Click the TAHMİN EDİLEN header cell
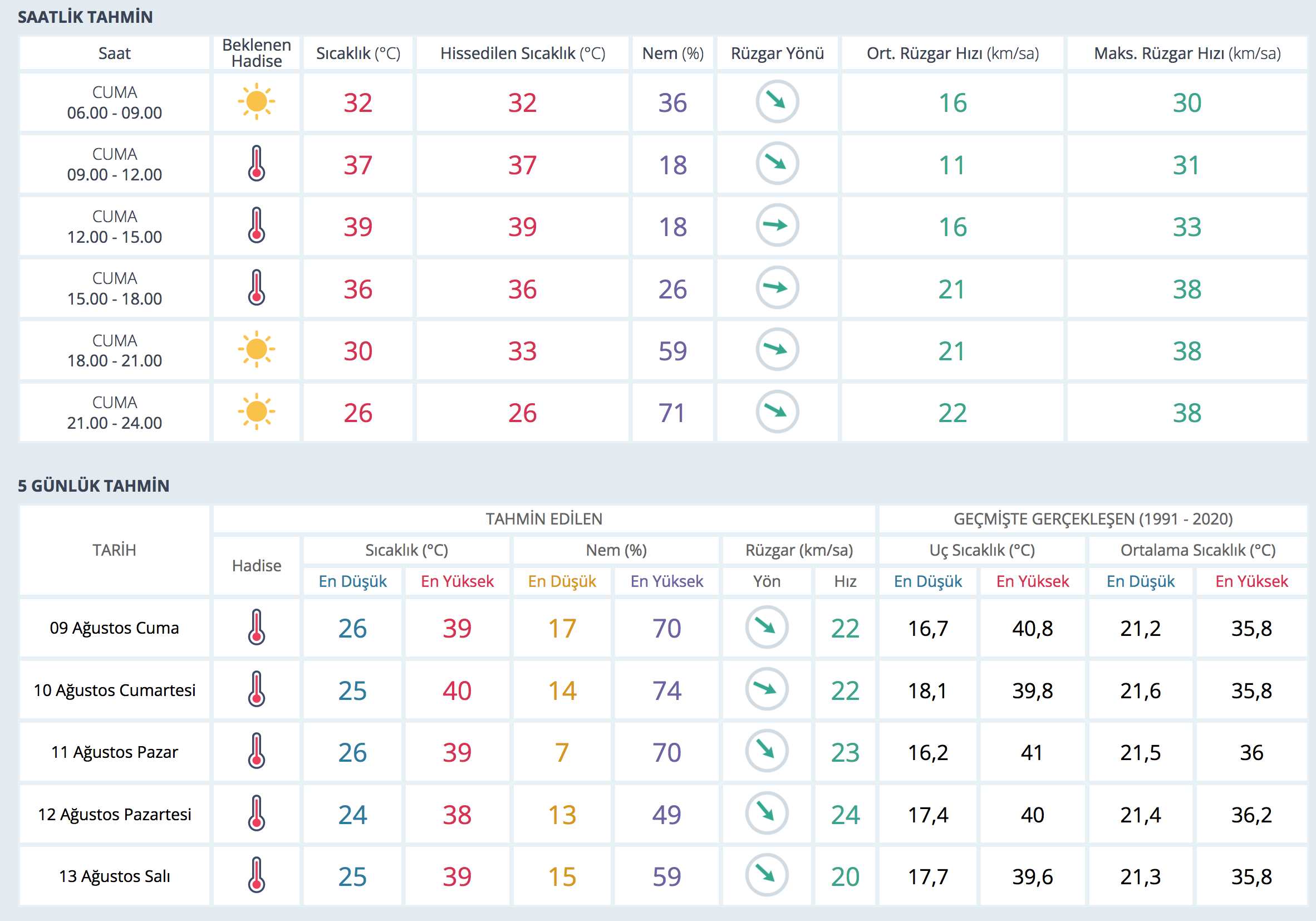Screen dimensions: 1316x921 coord(543,519)
